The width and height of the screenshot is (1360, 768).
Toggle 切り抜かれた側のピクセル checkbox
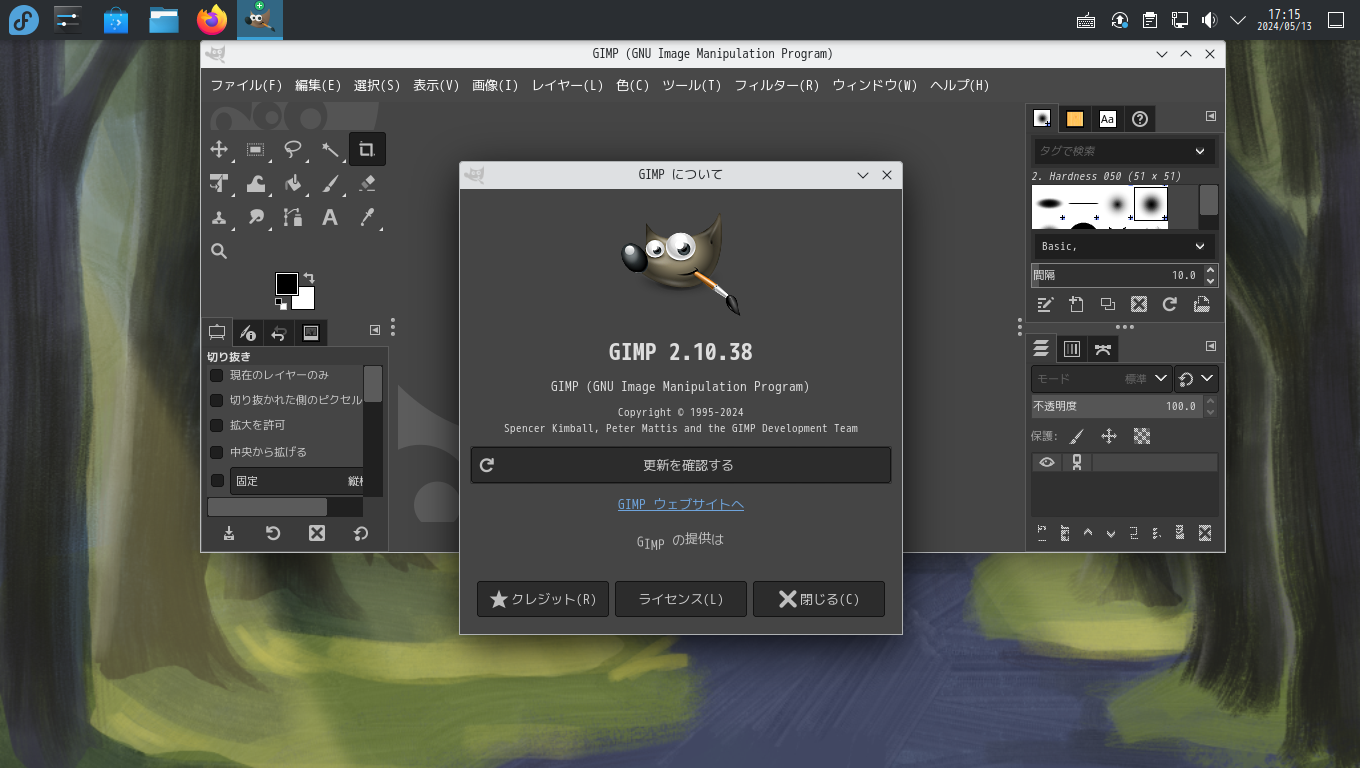click(216, 400)
